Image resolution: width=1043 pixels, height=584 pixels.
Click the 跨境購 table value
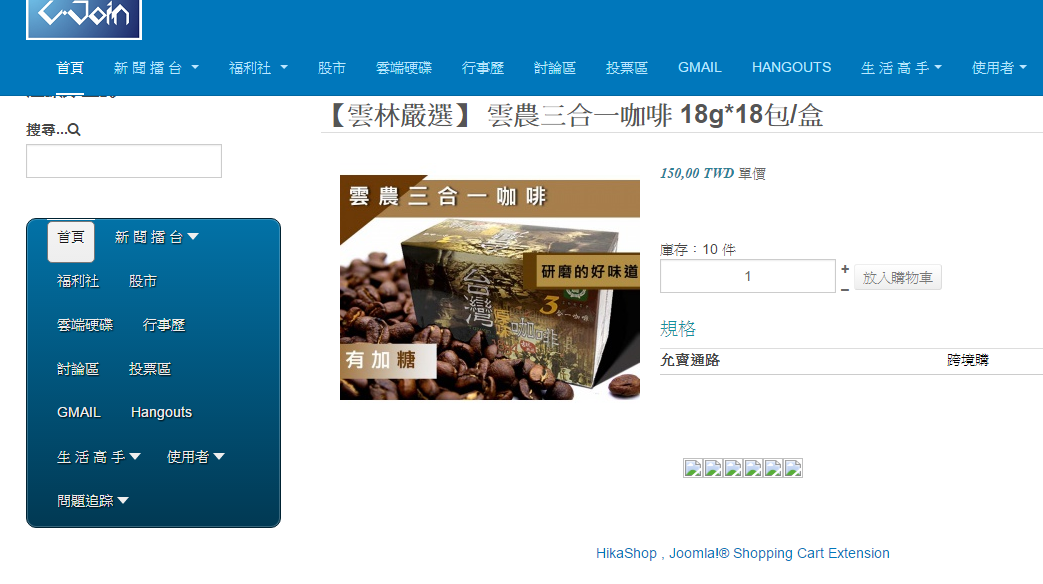click(x=968, y=361)
